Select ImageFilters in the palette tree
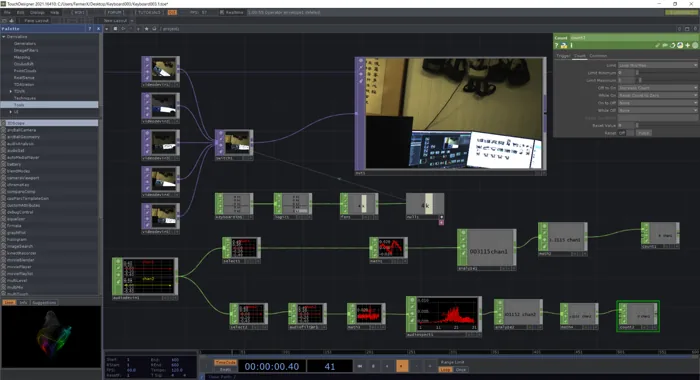700x380 pixels. (26, 50)
